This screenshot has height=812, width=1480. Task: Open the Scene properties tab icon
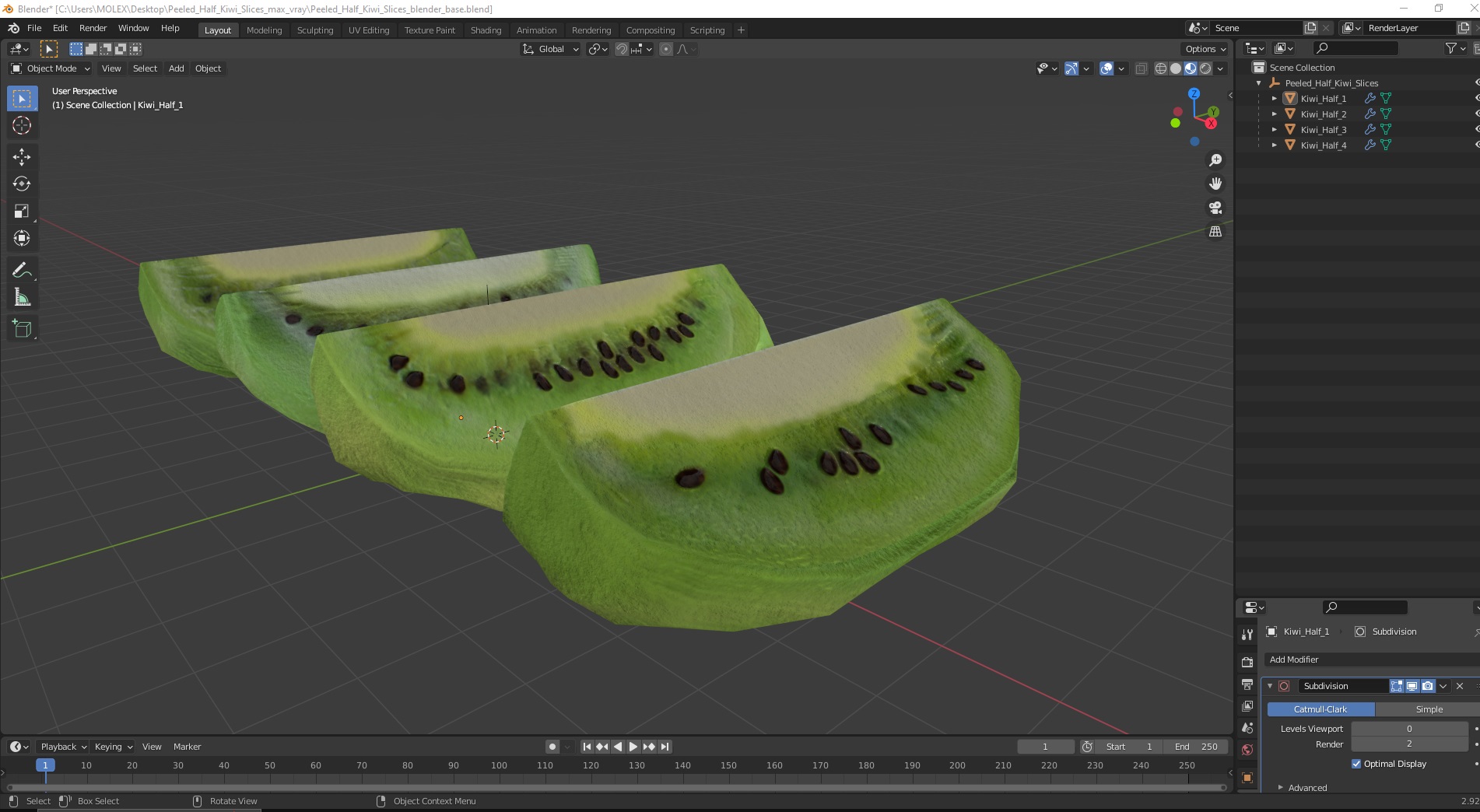1247,728
